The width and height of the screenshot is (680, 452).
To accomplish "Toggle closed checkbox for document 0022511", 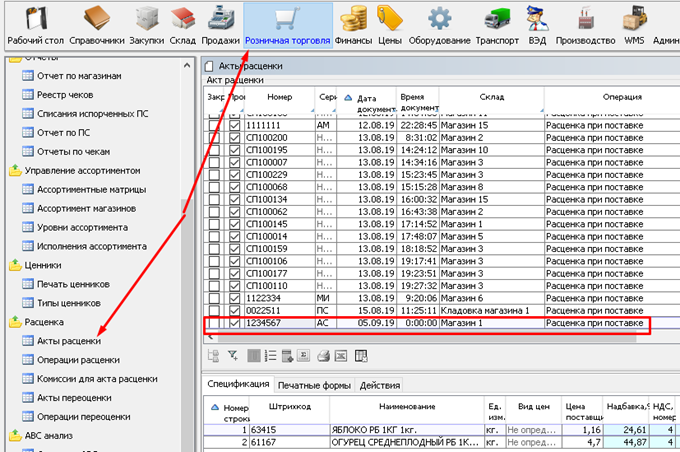I will pos(213,311).
